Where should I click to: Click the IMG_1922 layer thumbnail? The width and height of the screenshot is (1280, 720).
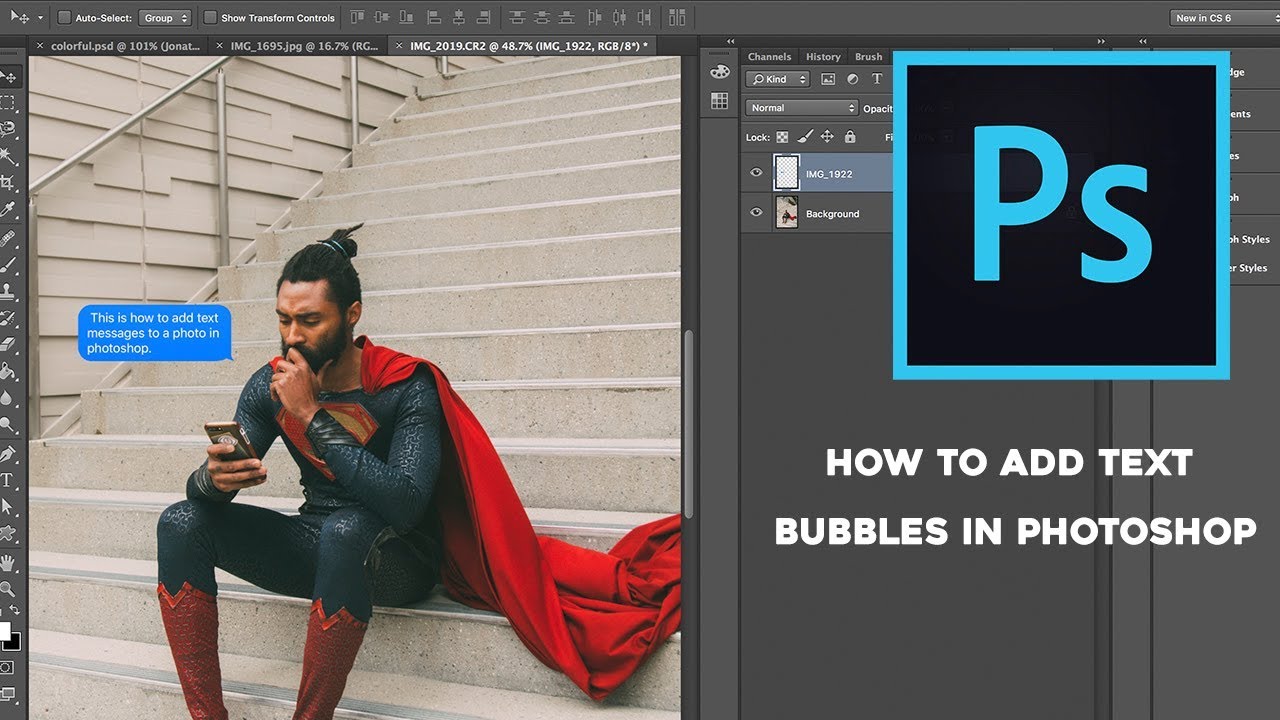(787, 173)
